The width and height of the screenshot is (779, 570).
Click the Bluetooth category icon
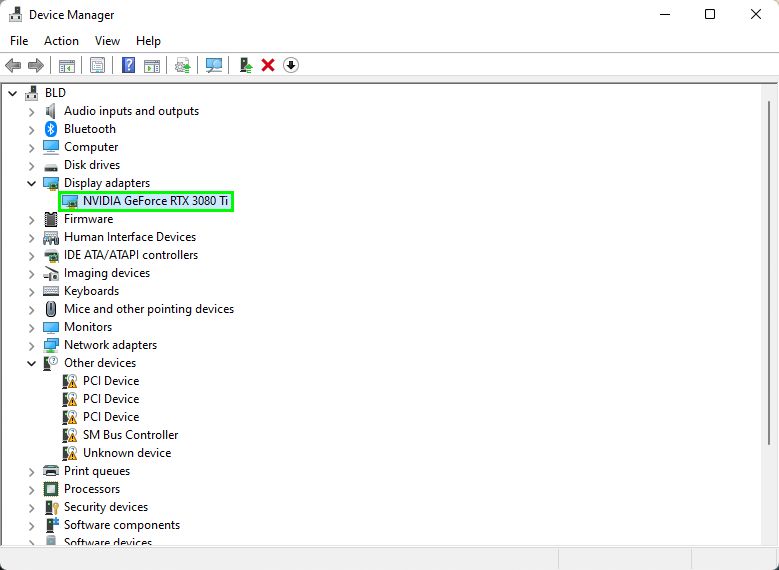(x=51, y=129)
